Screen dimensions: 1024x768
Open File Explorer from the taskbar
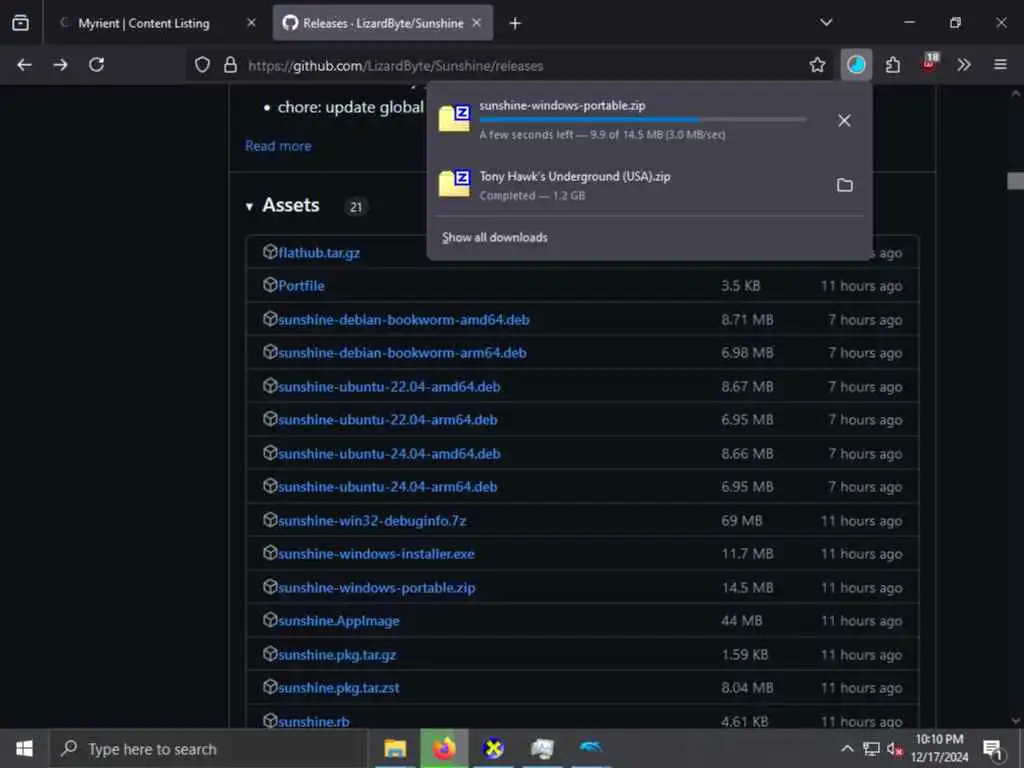click(x=395, y=748)
